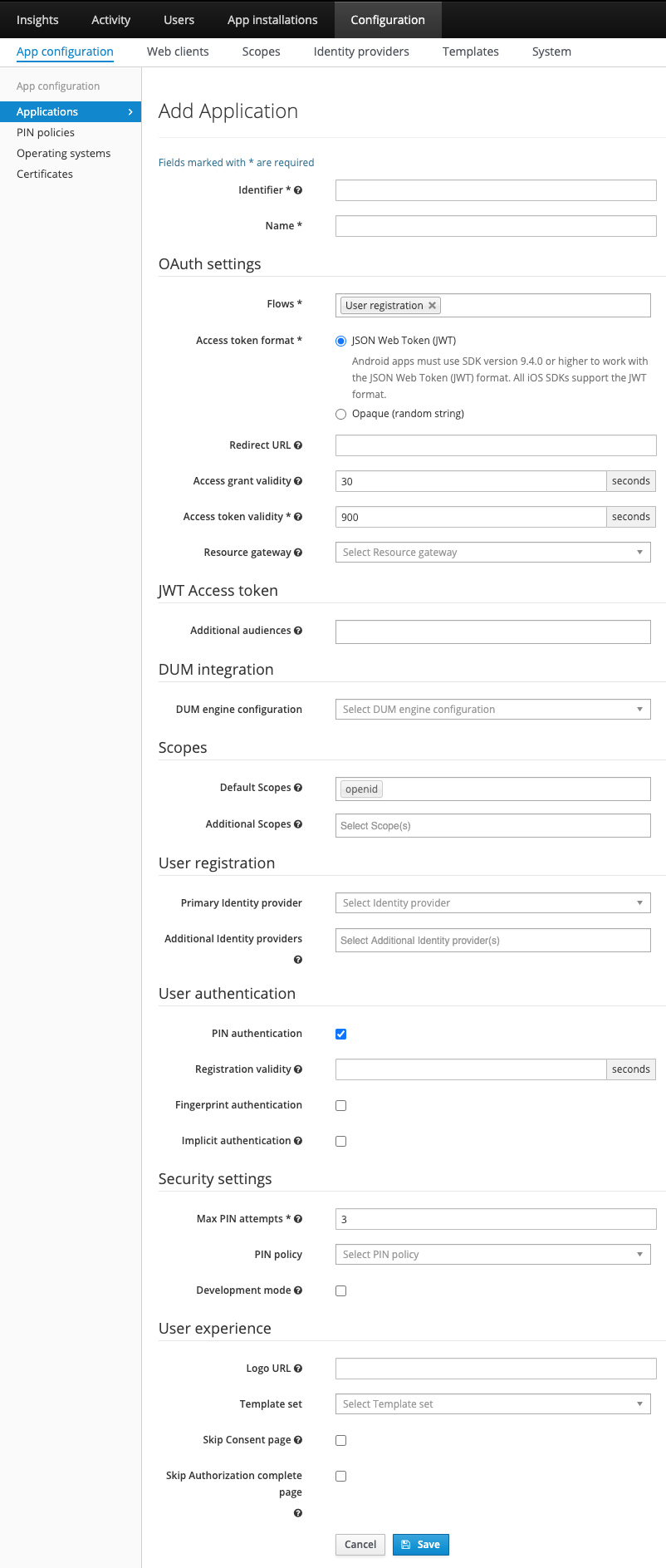Click inside the Name input field

495,225
